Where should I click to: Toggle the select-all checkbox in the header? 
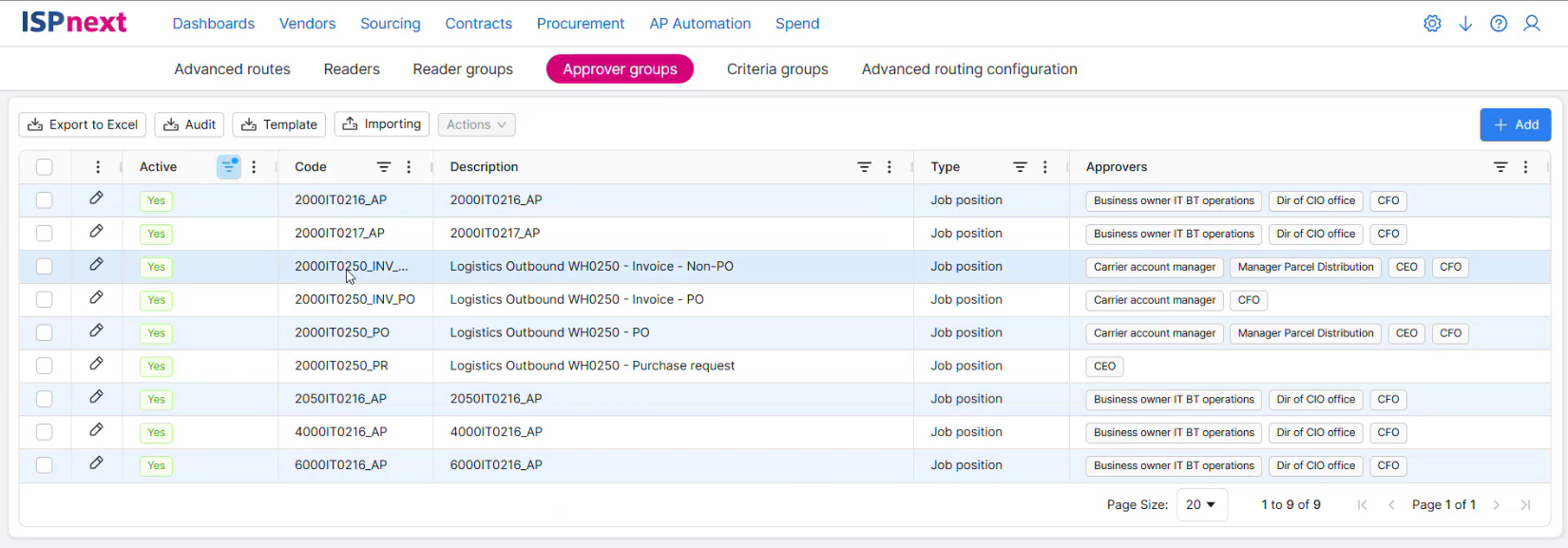45,167
